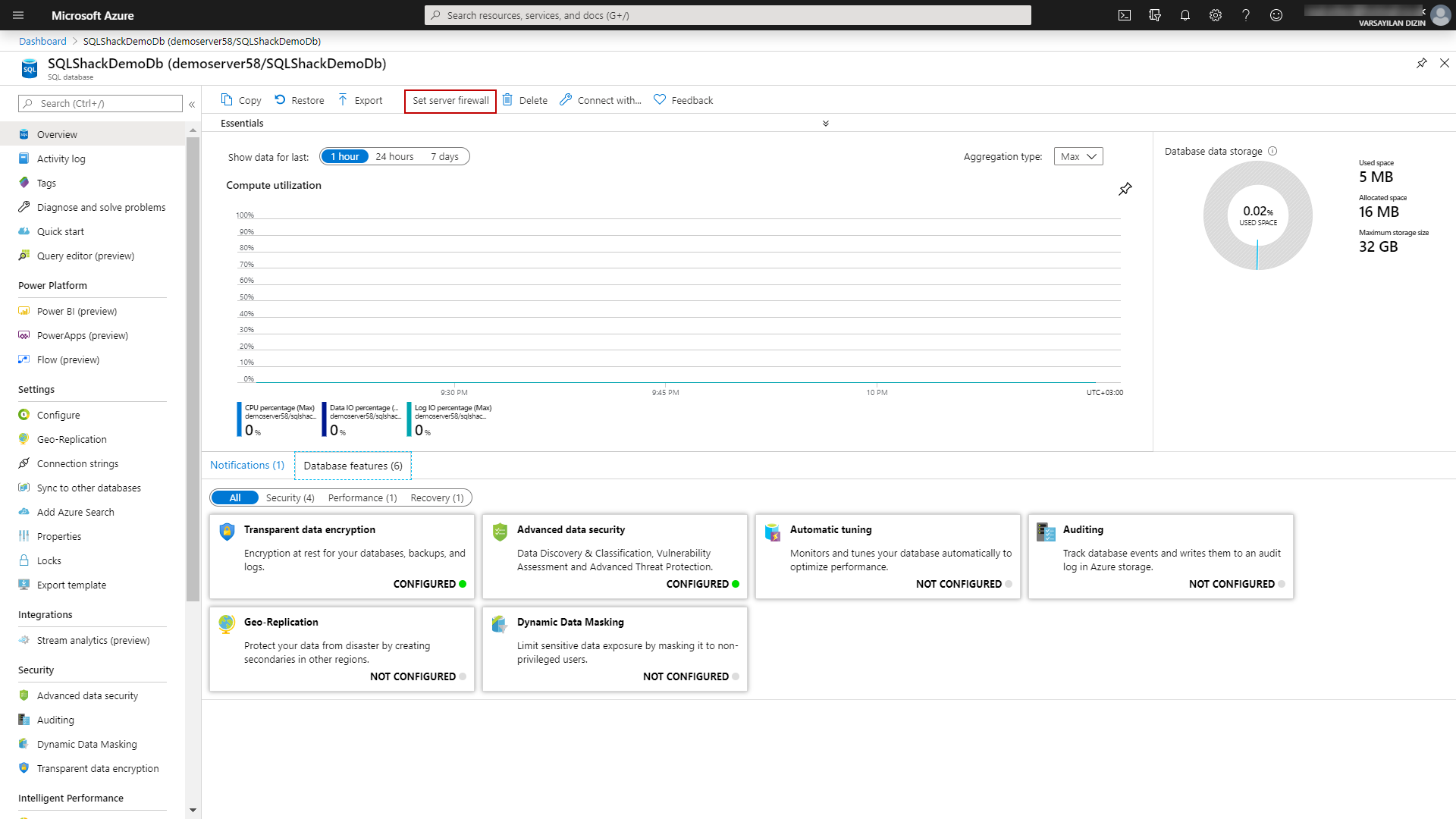Pin the Compute utilization chart to the dashboard
Viewport: 1456px width, 819px height.
(1125, 189)
